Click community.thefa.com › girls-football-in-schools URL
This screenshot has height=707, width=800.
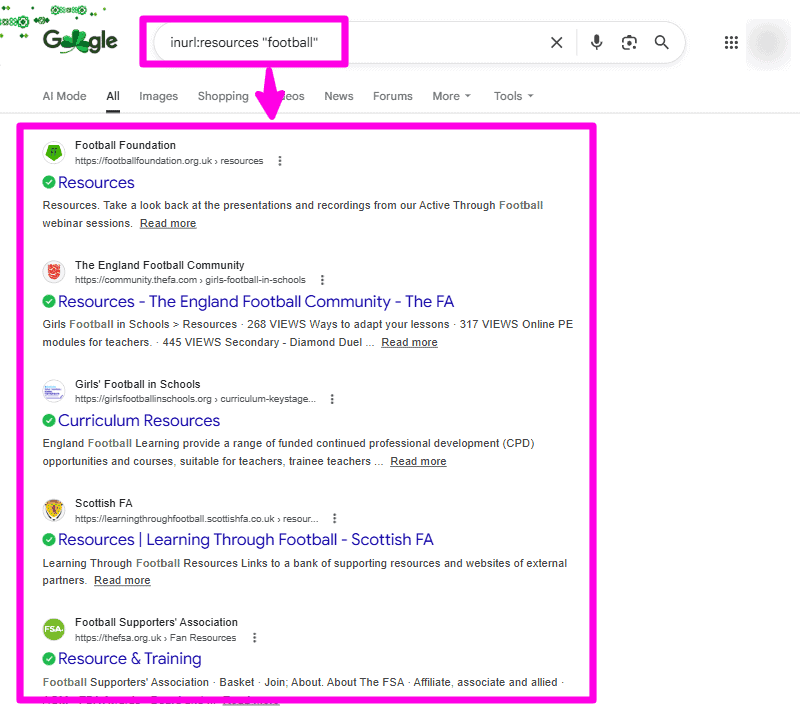tap(190, 280)
